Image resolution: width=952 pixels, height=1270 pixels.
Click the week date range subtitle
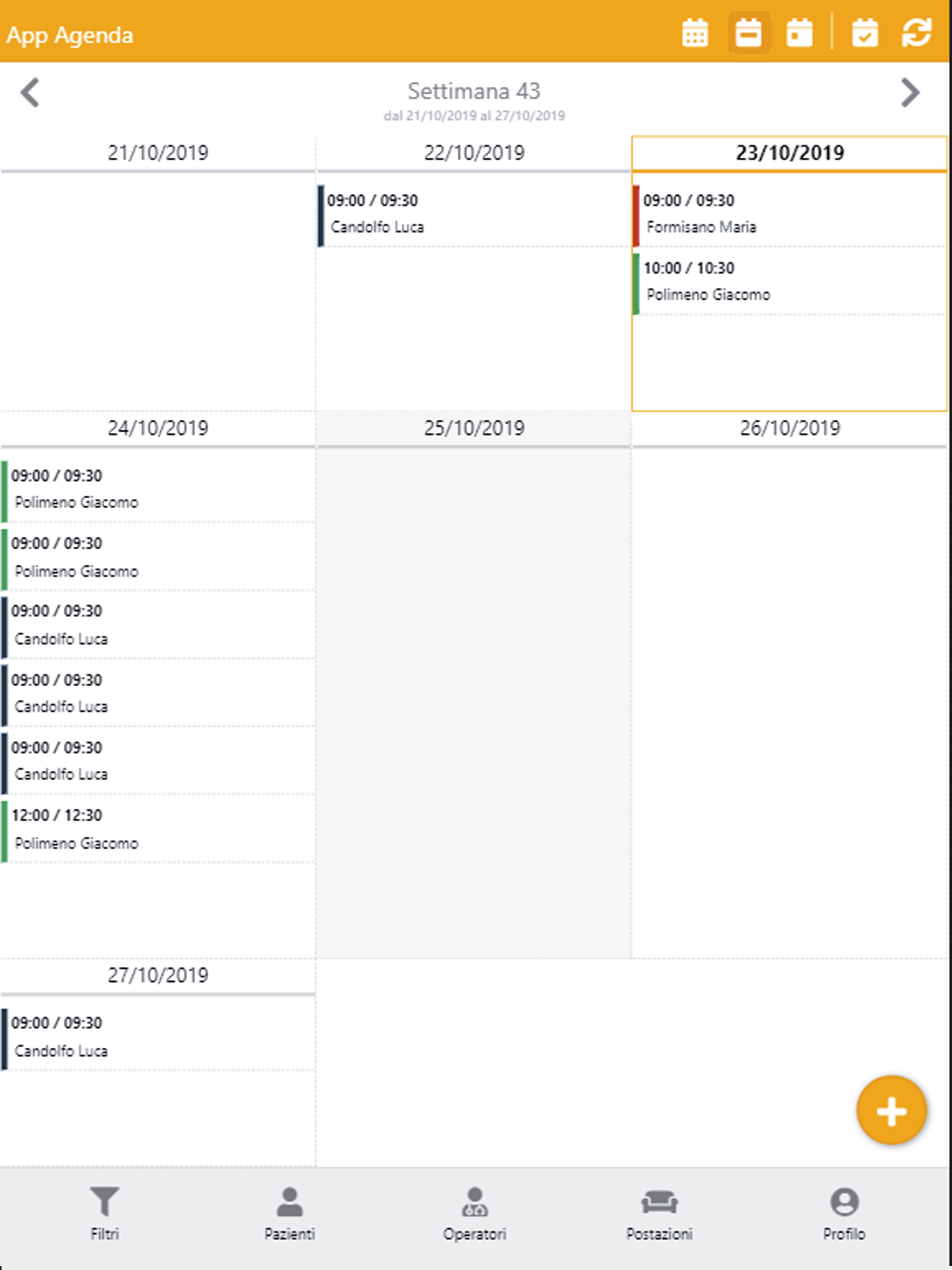(x=474, y=116)
